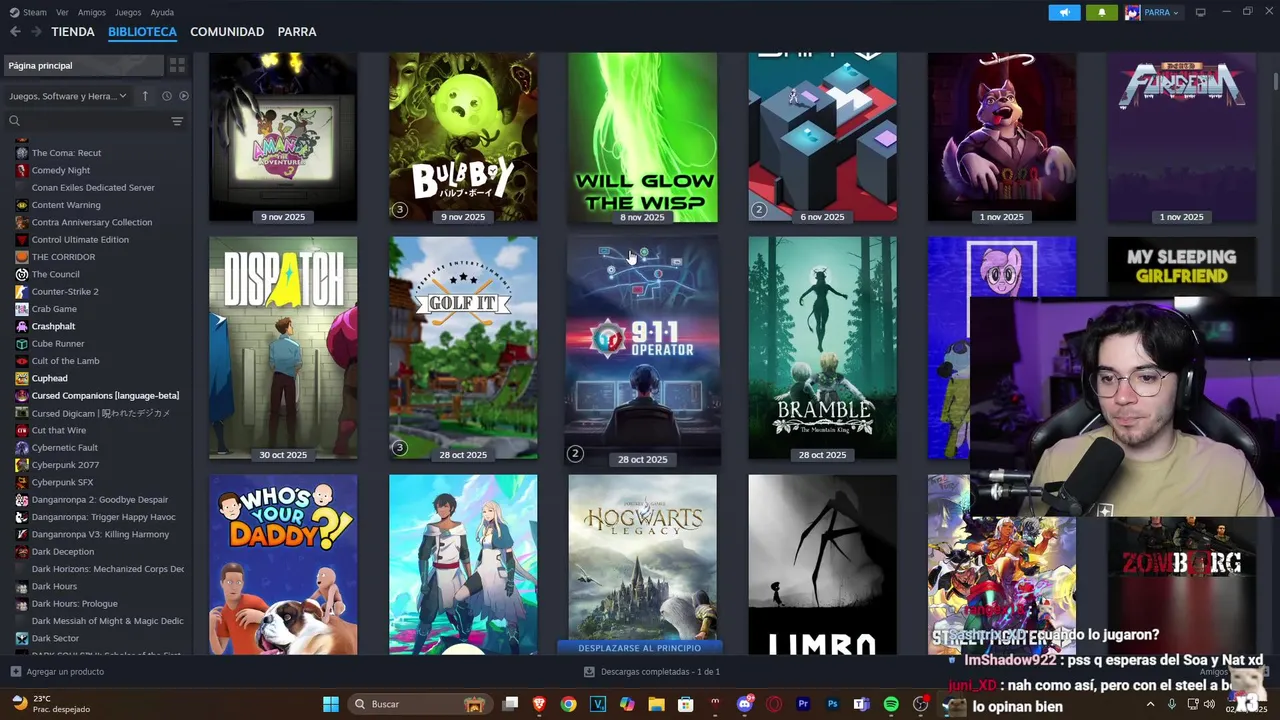Open Brave browser from taskbar
Viewport: 1280px width, 720px height.
tap(540, 704)
